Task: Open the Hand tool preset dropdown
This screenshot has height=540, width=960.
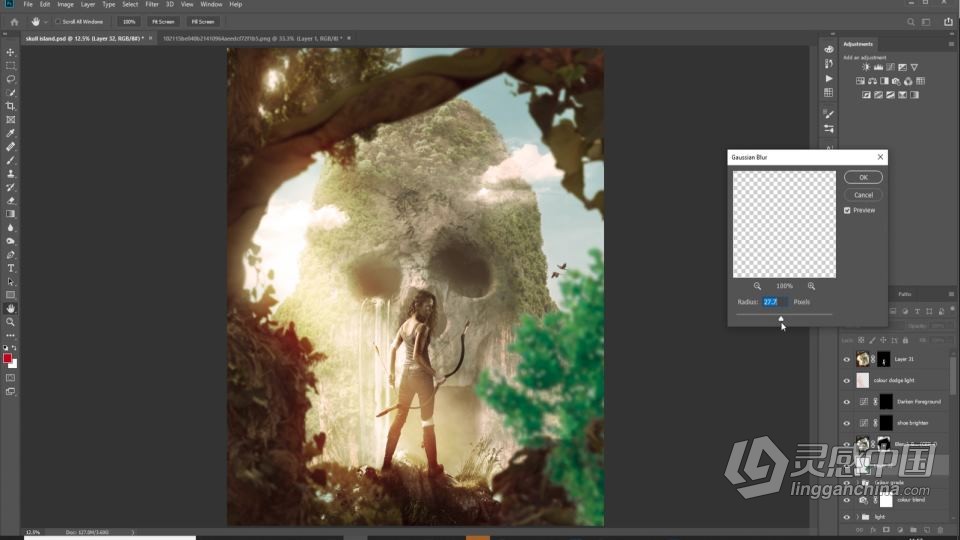Action: (x=46, y=22)
